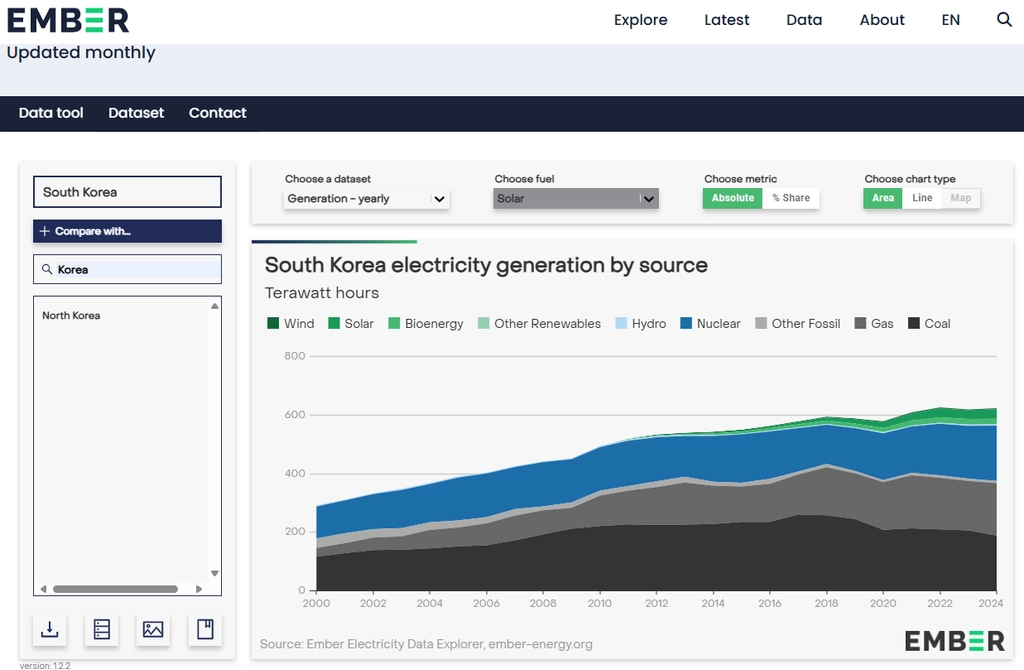Click the Korea search input field

(127, 269)
